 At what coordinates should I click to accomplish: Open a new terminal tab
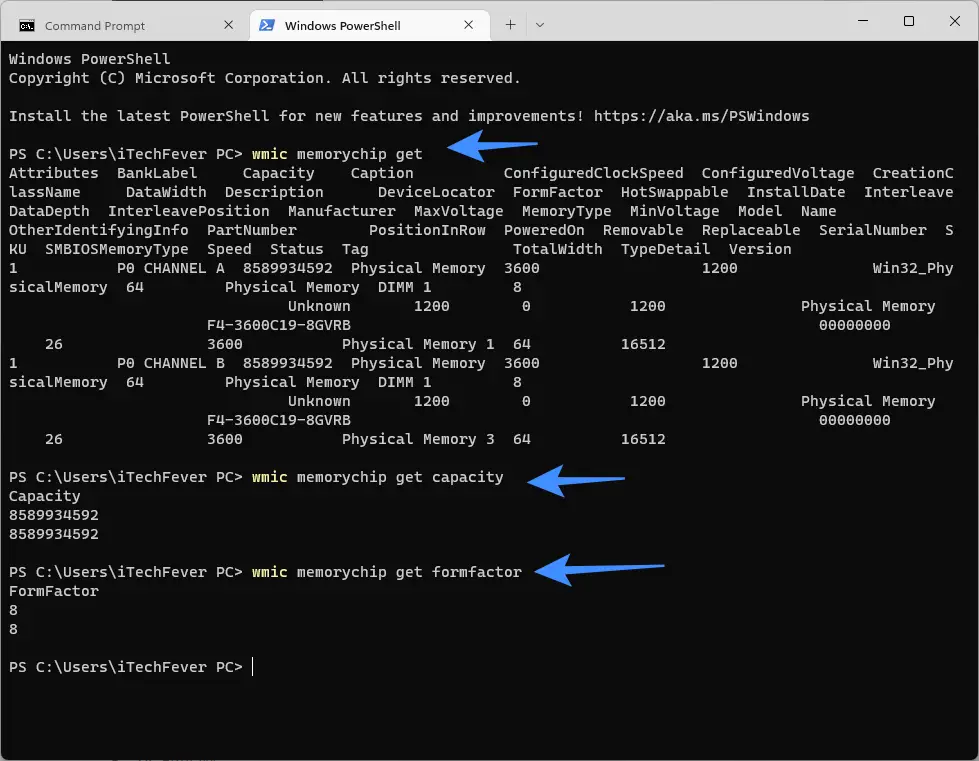[x=510, y=25]
